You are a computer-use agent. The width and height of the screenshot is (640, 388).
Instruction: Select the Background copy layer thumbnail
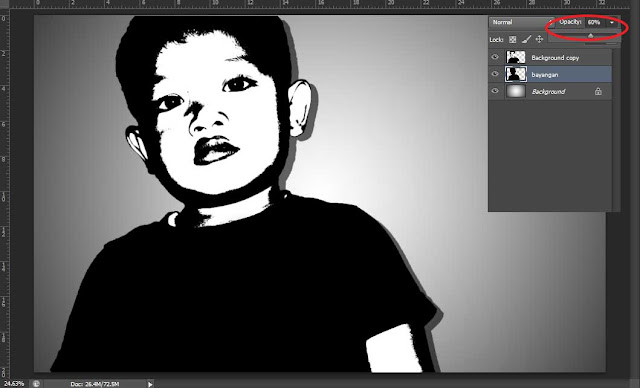516,57
